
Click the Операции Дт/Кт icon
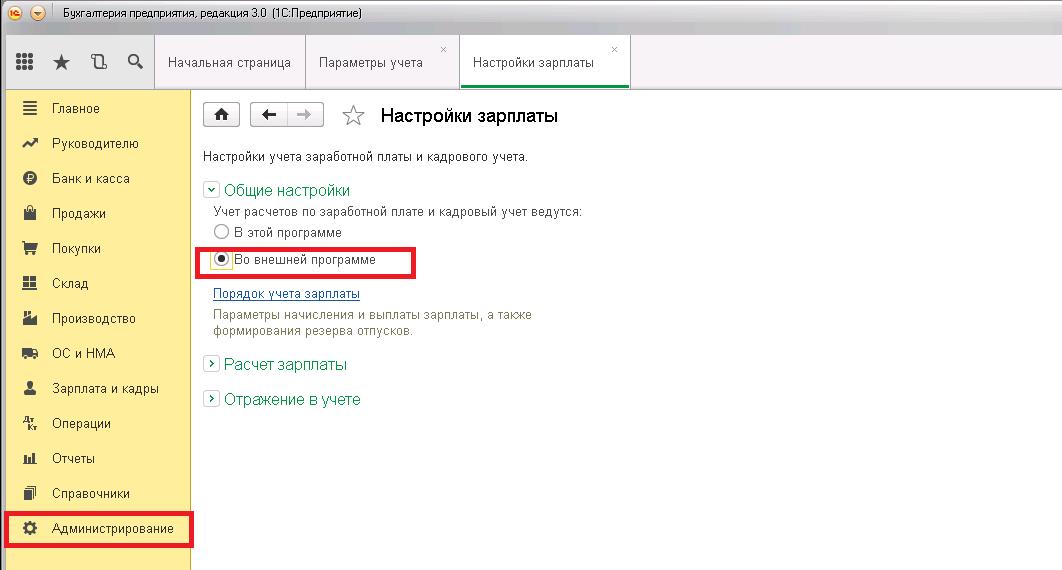click(x=30, y=423)
